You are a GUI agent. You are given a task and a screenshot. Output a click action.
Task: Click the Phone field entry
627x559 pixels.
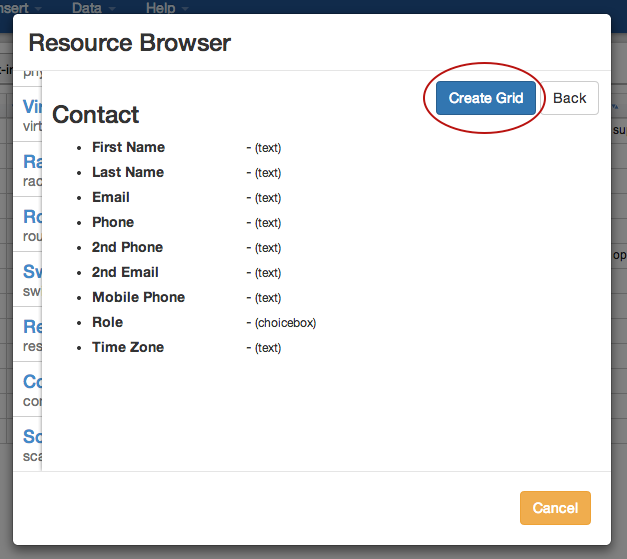pos(113,222)
